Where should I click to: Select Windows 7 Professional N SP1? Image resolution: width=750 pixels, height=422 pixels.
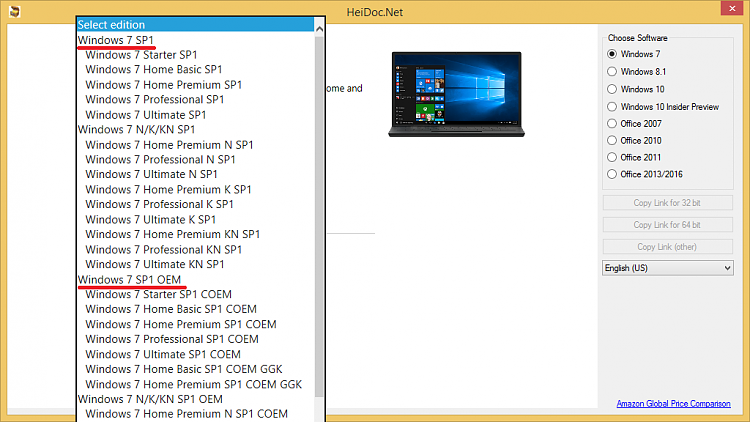pos(160,159)
